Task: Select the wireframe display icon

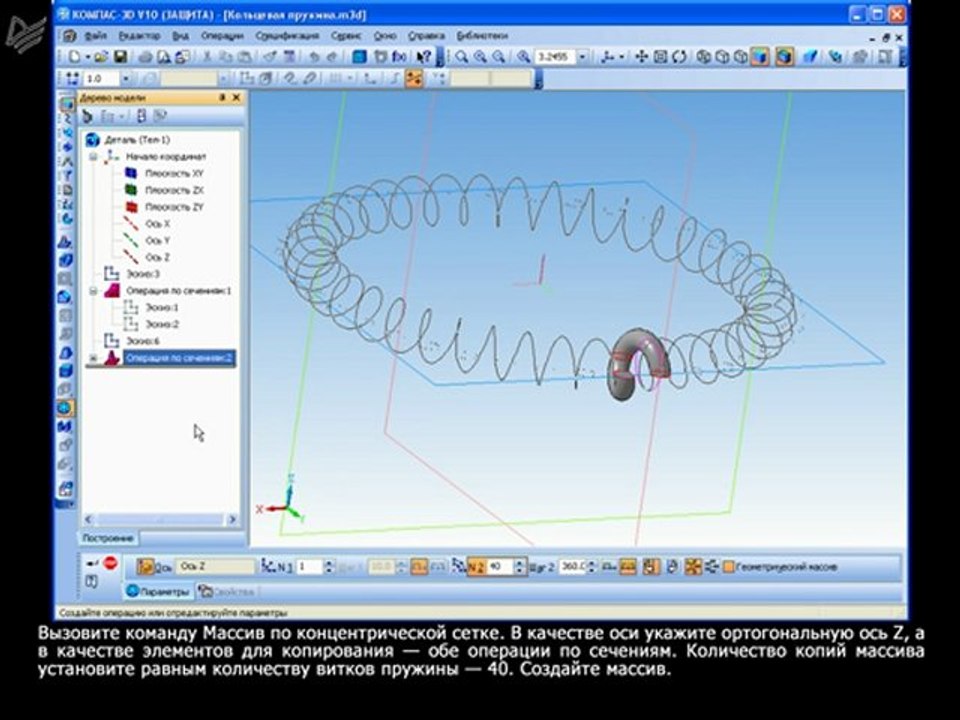Action: (x=703, y=57)
